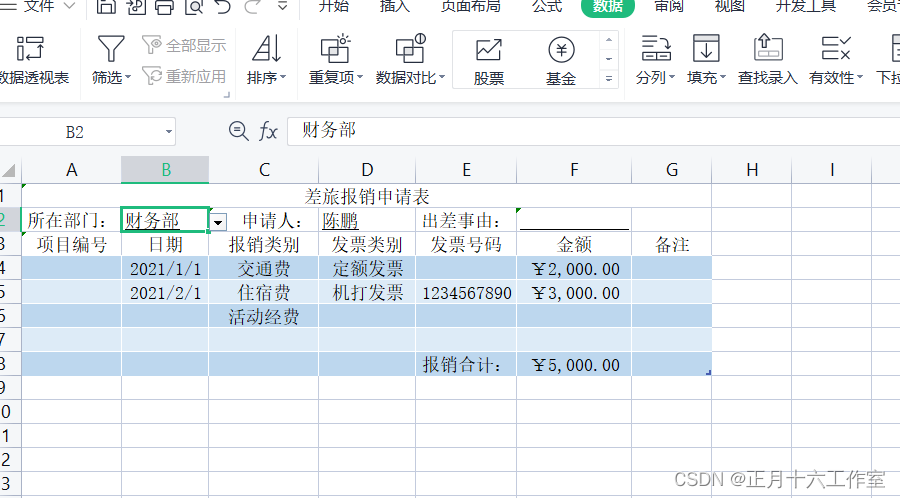Open the File menu
The image size is (900, 498).
pos(39,6)
